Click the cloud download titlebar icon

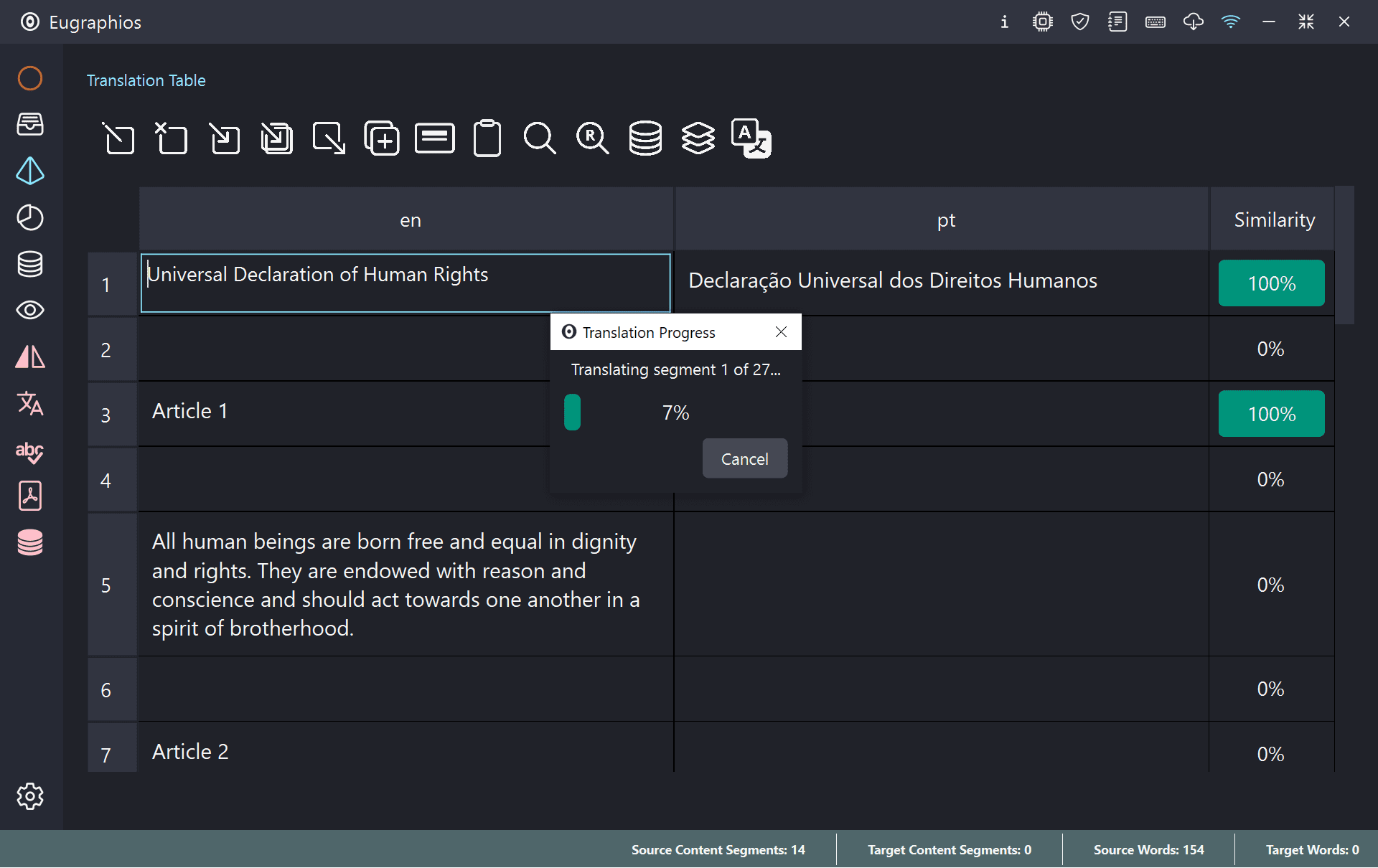tap(1193, 22)
